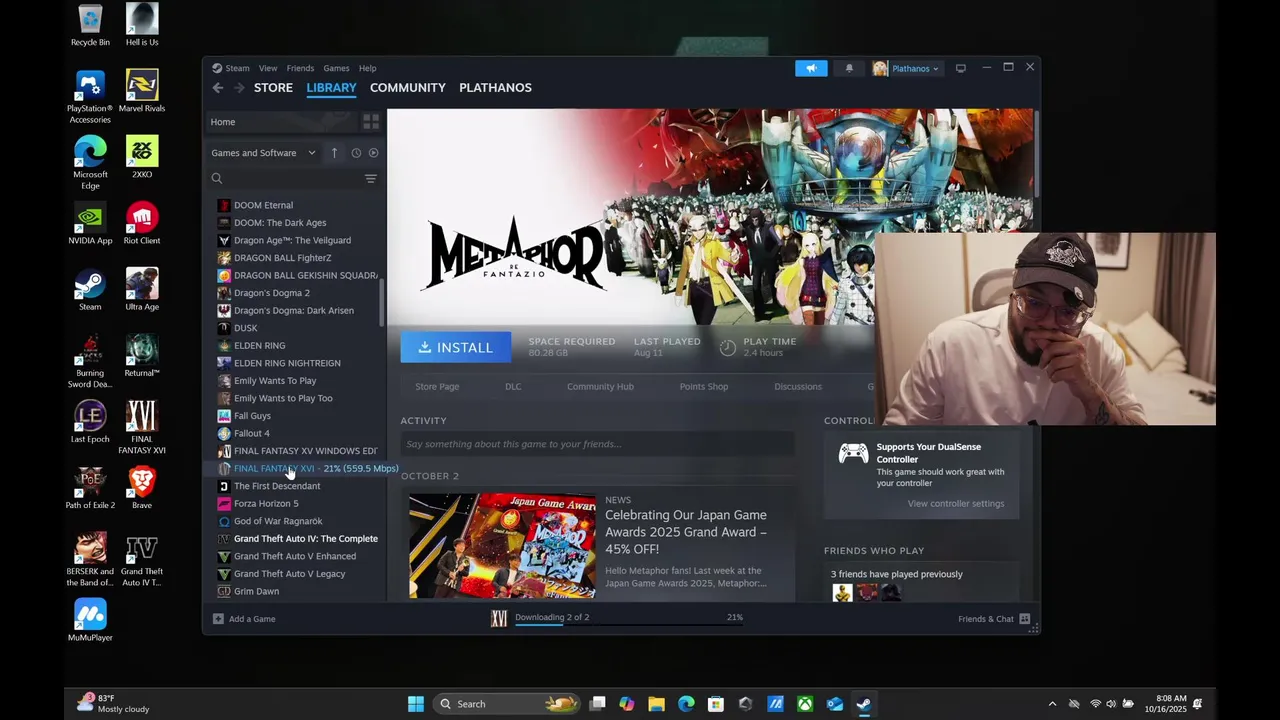
Task: Open Path of Exile 2 desktop shortcut
Action: (x=90, y=488)
